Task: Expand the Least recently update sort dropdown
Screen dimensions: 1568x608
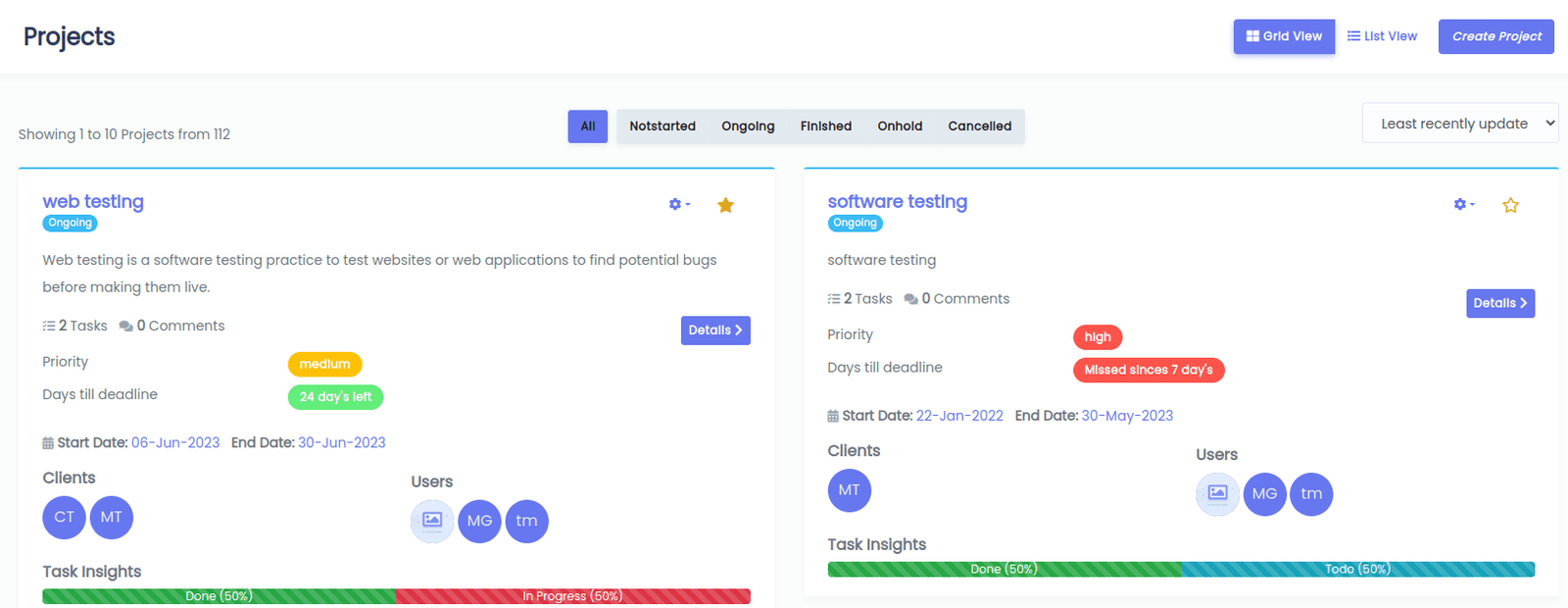Action: [1459, 124]
